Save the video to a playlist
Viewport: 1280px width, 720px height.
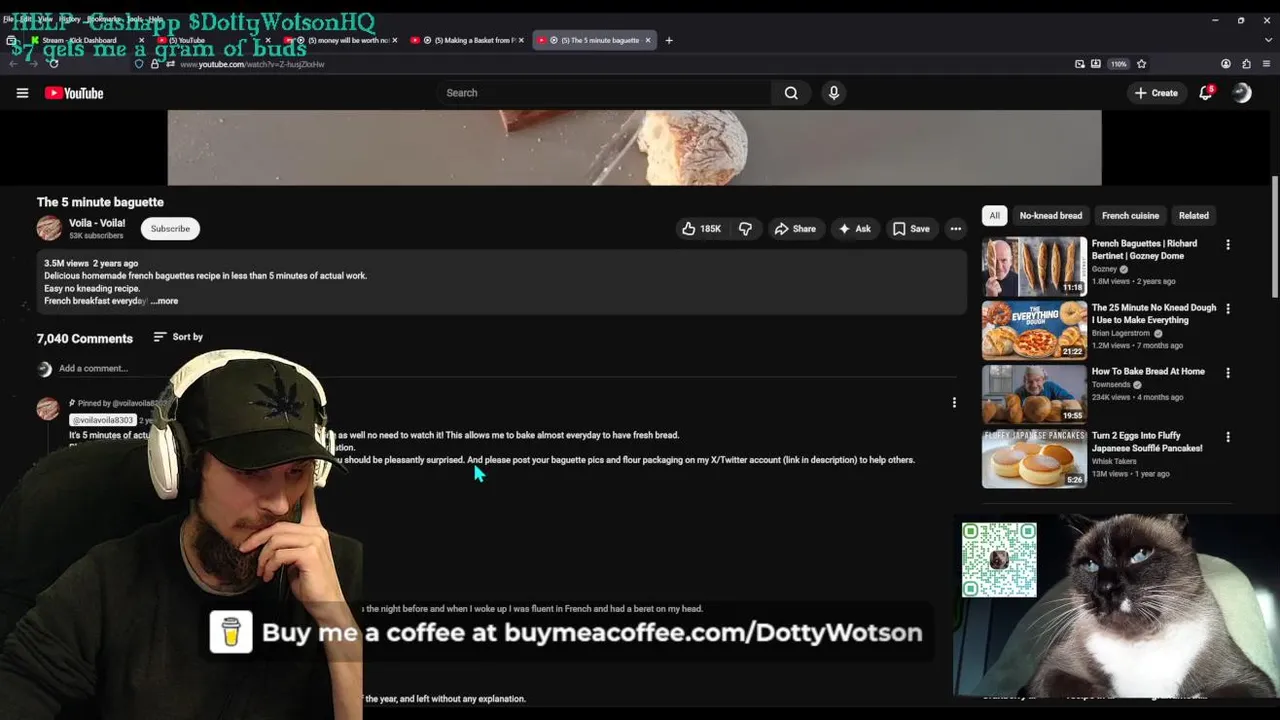(910, 229)
